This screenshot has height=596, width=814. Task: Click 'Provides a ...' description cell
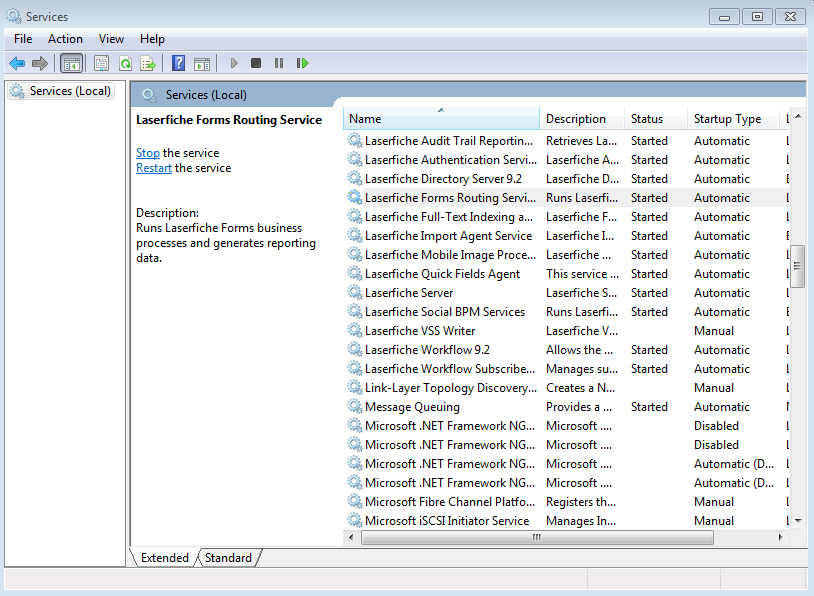tap(579, 407)
